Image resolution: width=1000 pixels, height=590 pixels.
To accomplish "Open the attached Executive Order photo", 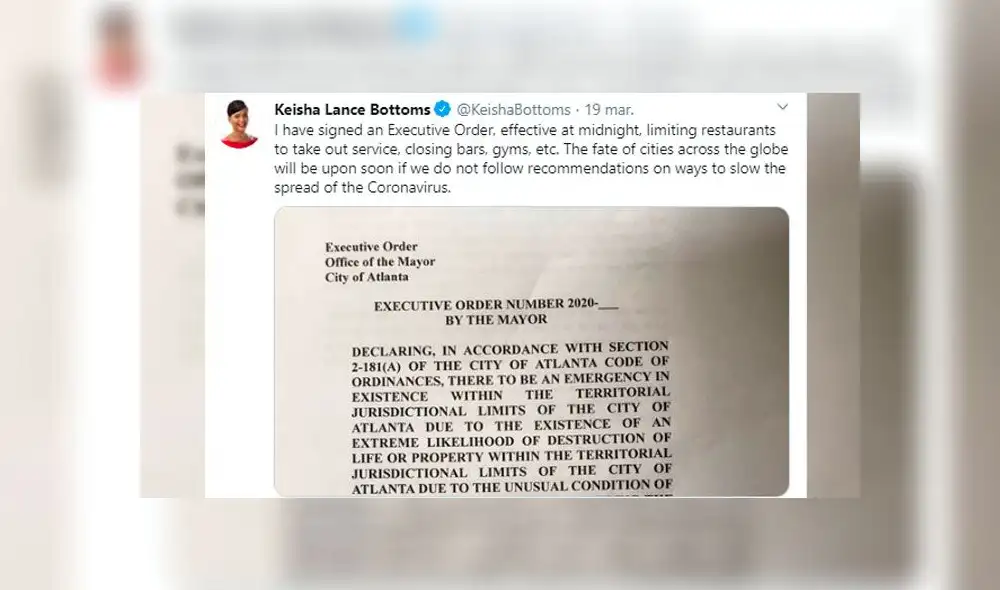I will click(x=531, y=351).
